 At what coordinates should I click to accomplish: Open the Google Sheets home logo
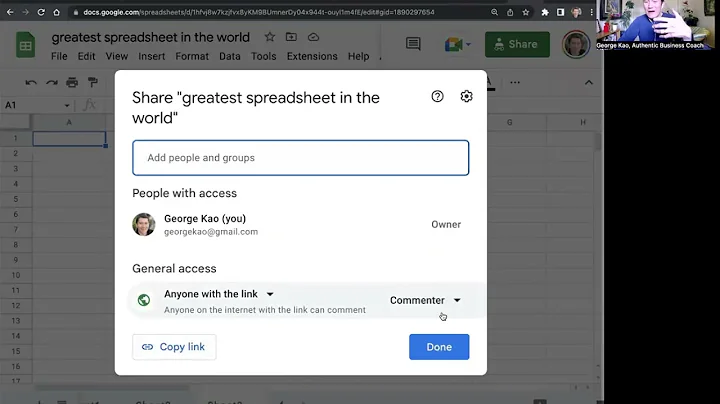(26, 45)
